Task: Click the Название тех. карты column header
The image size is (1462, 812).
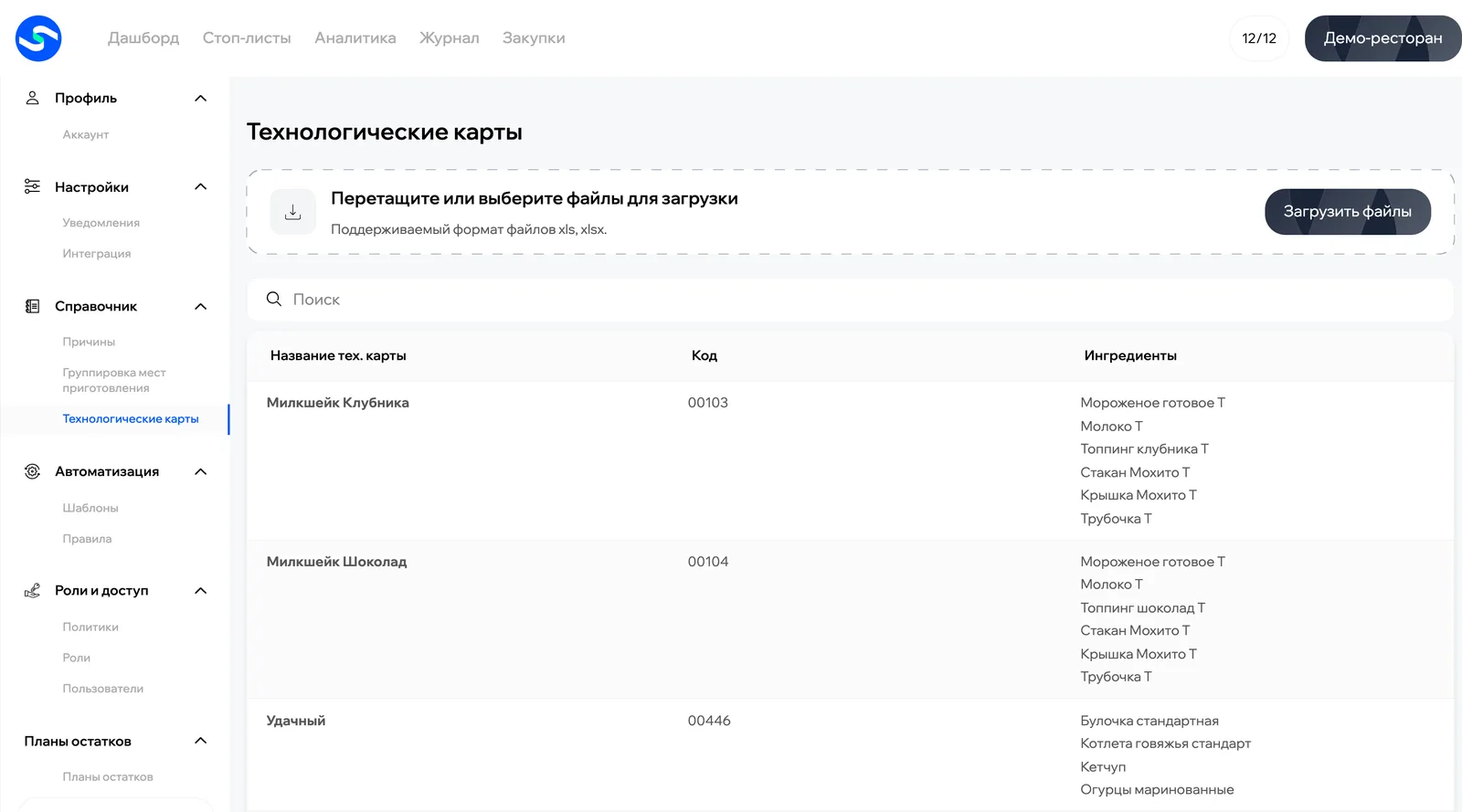Action: point(338,355)
